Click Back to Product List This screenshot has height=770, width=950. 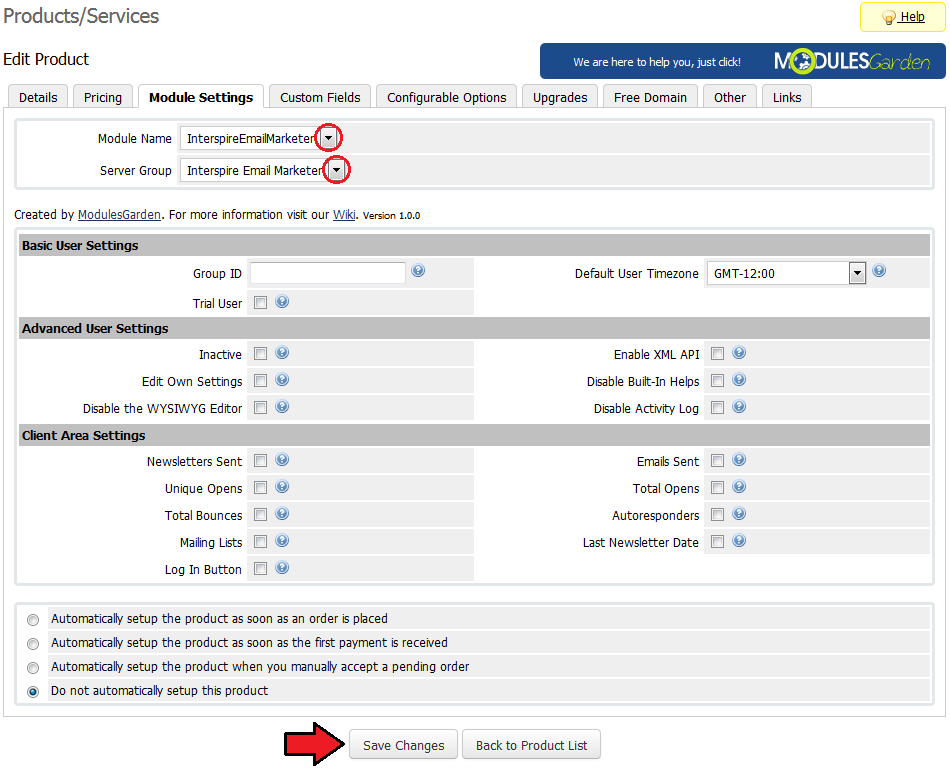coord(531,745)
